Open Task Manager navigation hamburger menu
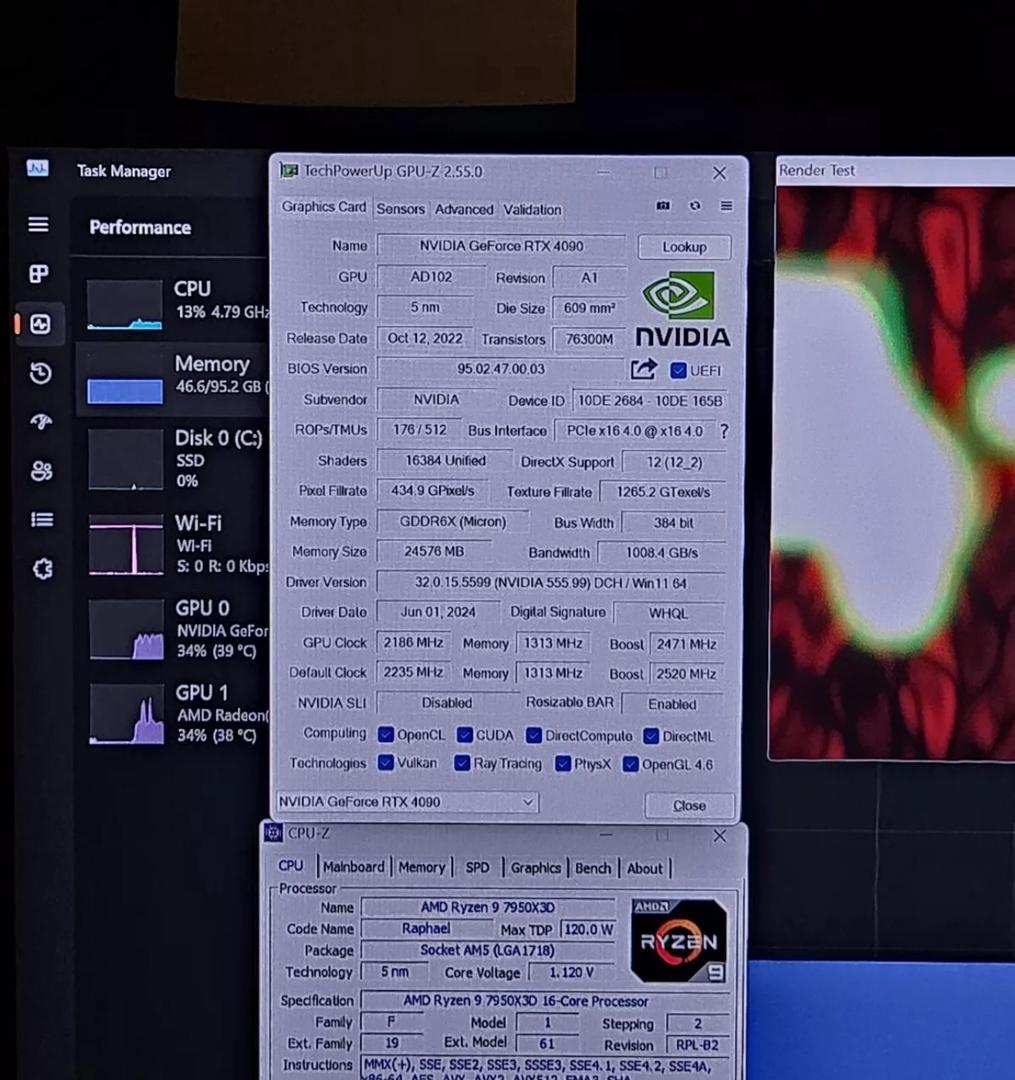Image resolution: width=1015 pixels, height=1080 pixels. pyautogui.click(x=39, y=225)
